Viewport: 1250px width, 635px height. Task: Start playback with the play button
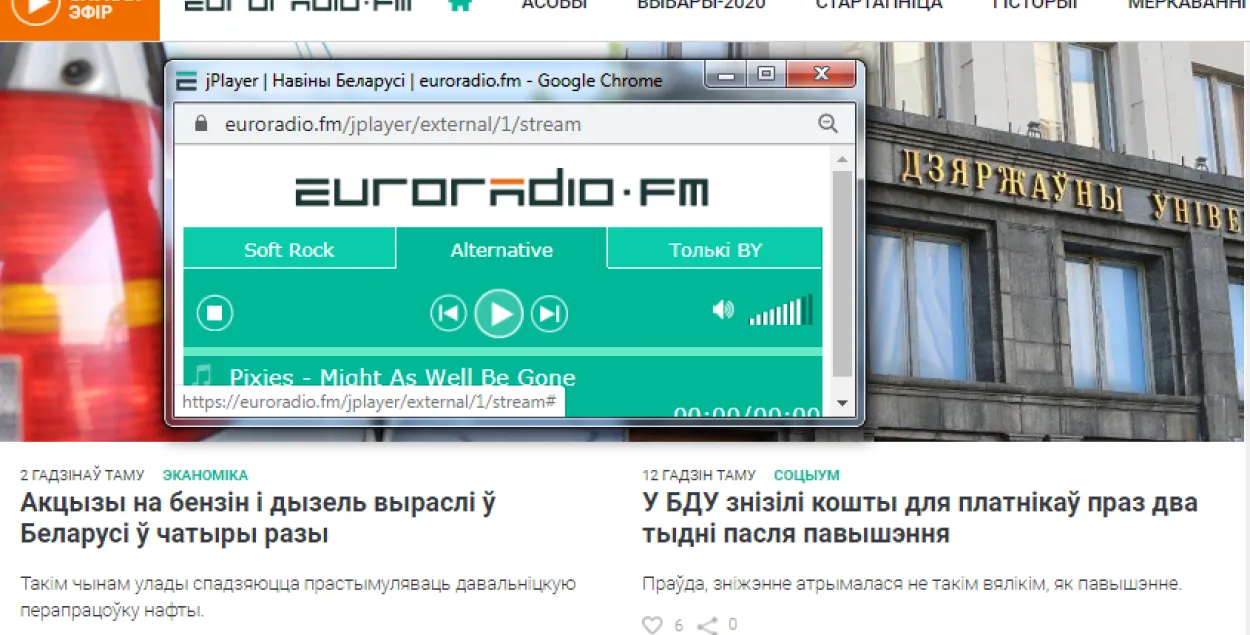click(x=499, y=314)
